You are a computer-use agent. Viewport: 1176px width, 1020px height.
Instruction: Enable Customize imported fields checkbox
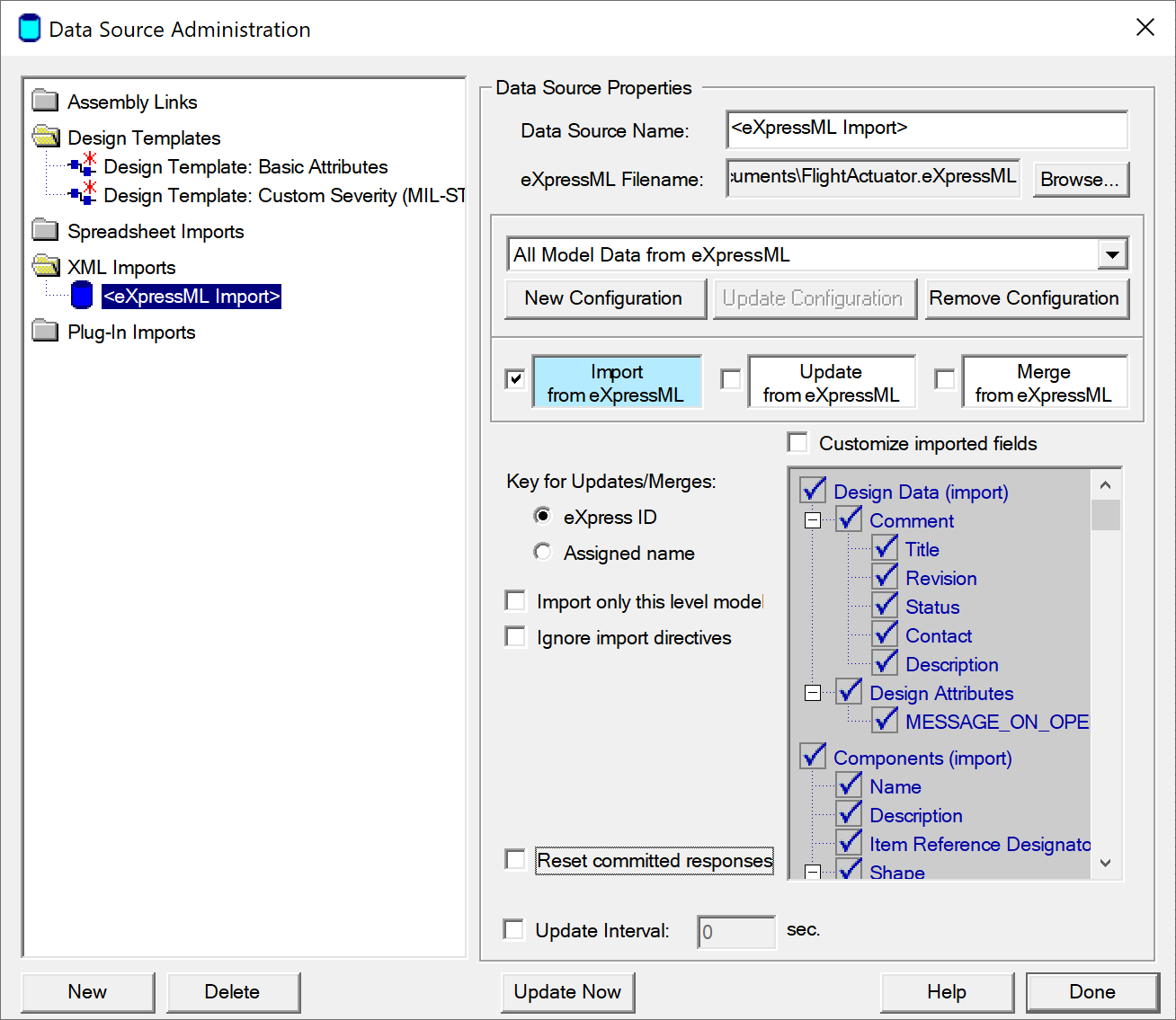(x=797, y=442)
